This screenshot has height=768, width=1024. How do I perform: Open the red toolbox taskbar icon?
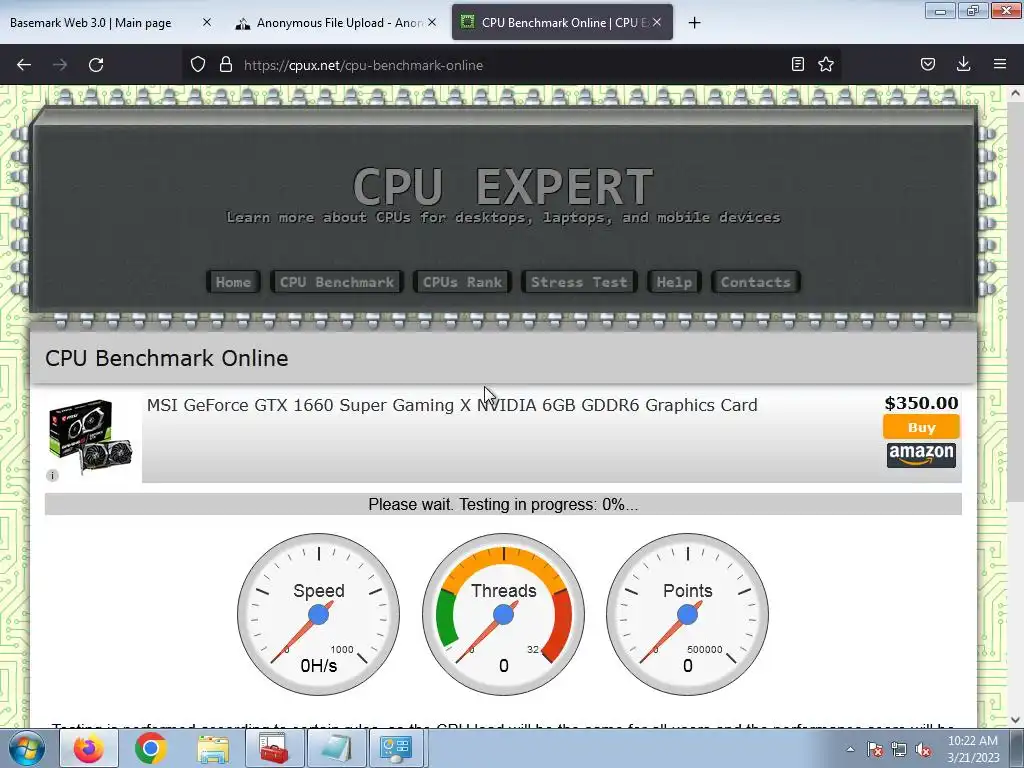point(274,748)
